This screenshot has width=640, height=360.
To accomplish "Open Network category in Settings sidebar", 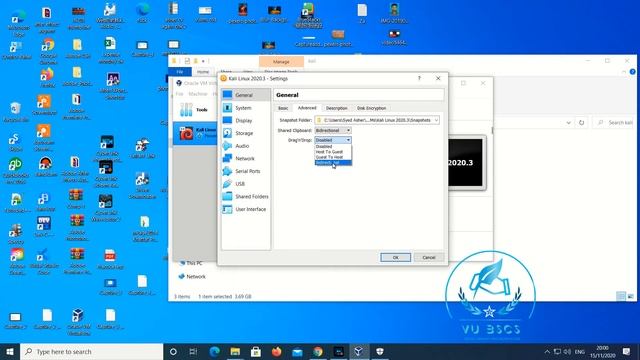I will pos(245,158).
